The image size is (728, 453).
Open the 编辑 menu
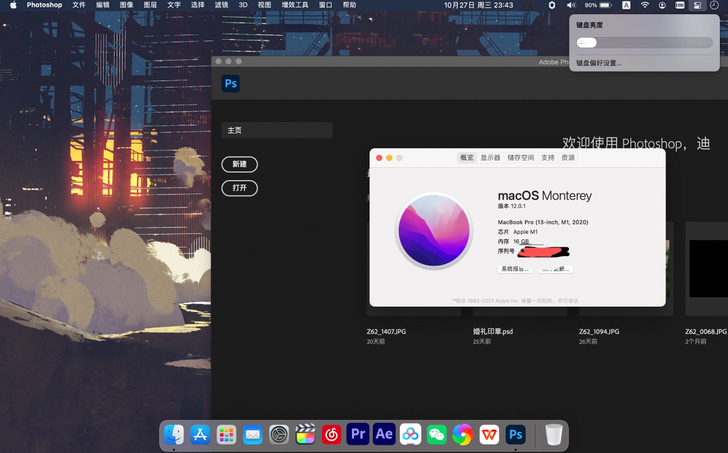pyautogui.click(x=103, y=5)
